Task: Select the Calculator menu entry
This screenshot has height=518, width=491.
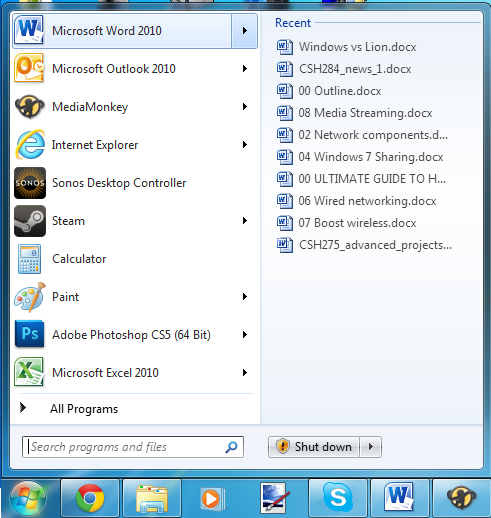Action: tap(135, 259)
